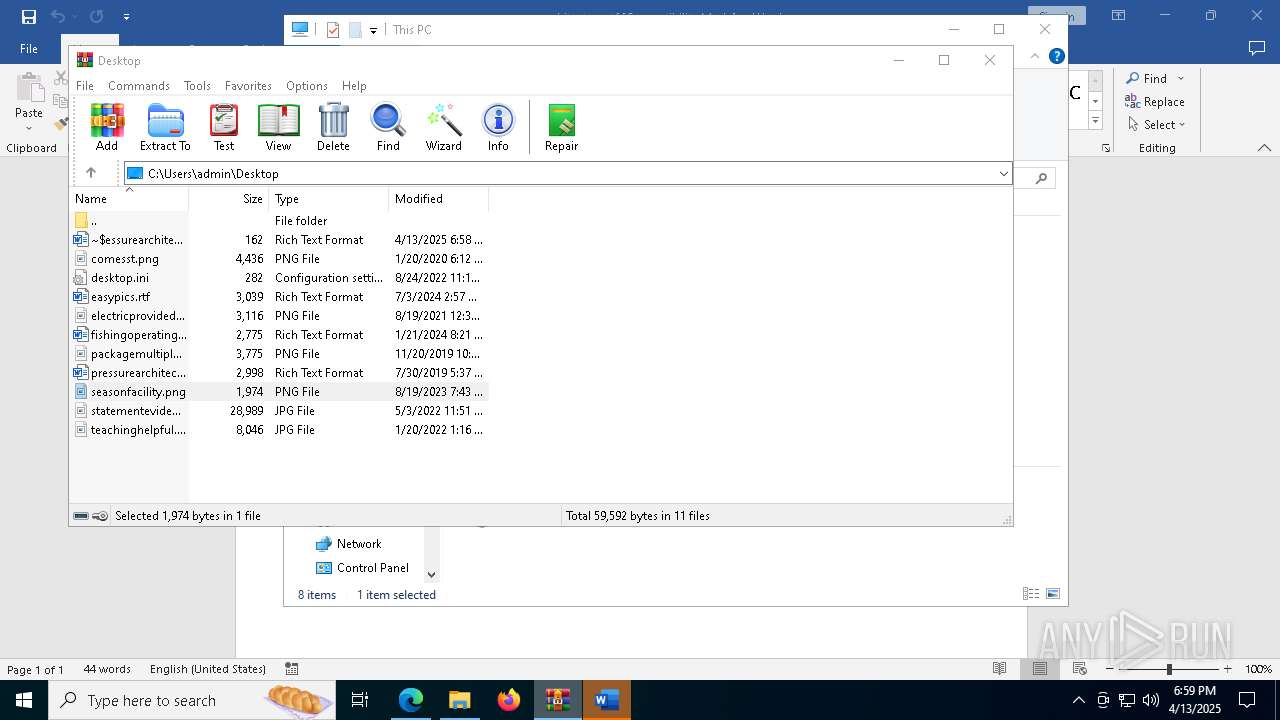Select the comesst.png file
Viewport: 1280px width, 720px height.
[x=280, y=259]
